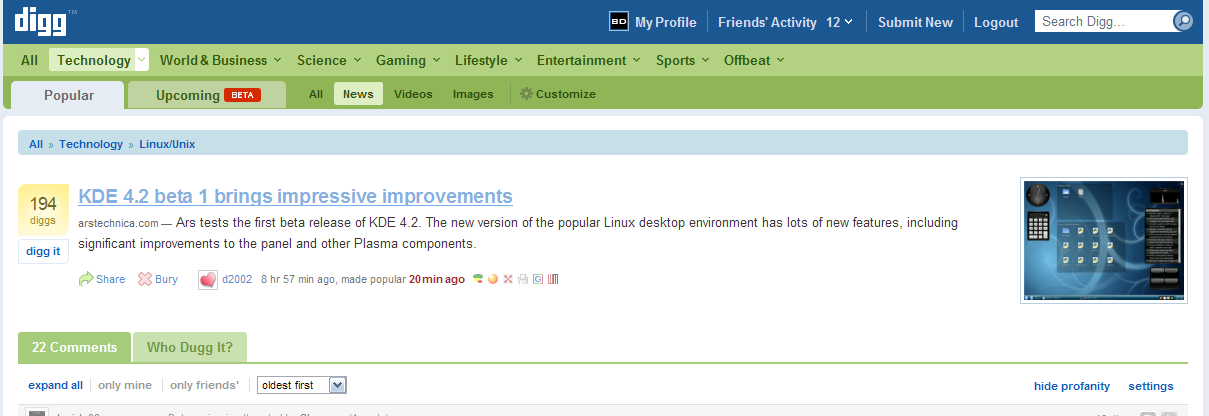Click the Bury link text
The width and height of the screenshot is (1209, 416).
pyautogui.click(x=166, y=279)
